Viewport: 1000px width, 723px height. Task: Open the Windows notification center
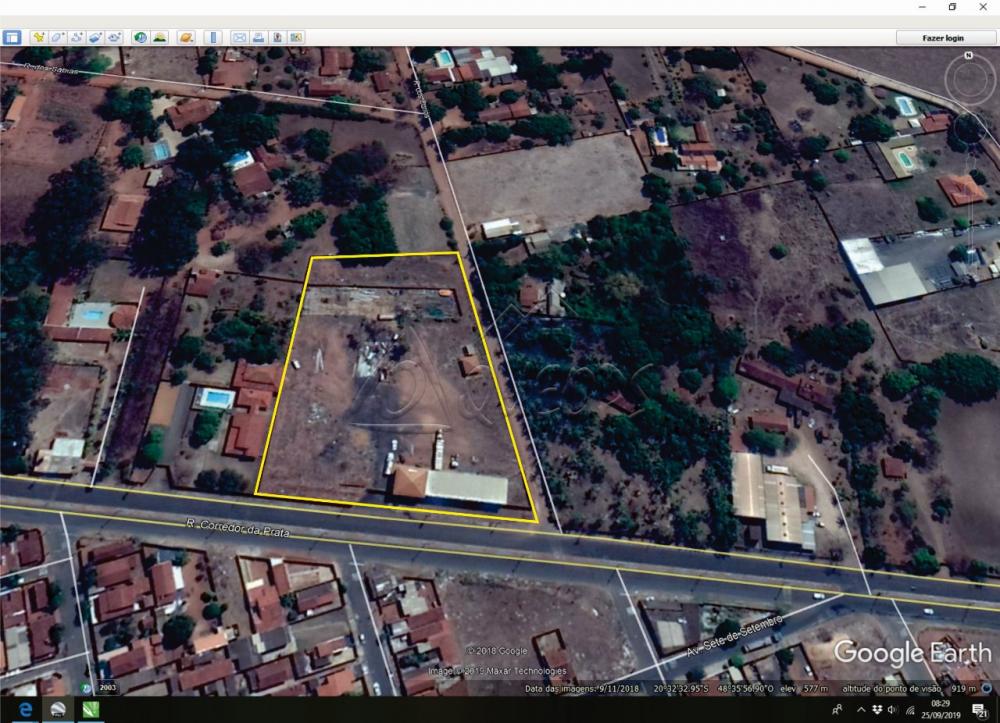[979, 710]
